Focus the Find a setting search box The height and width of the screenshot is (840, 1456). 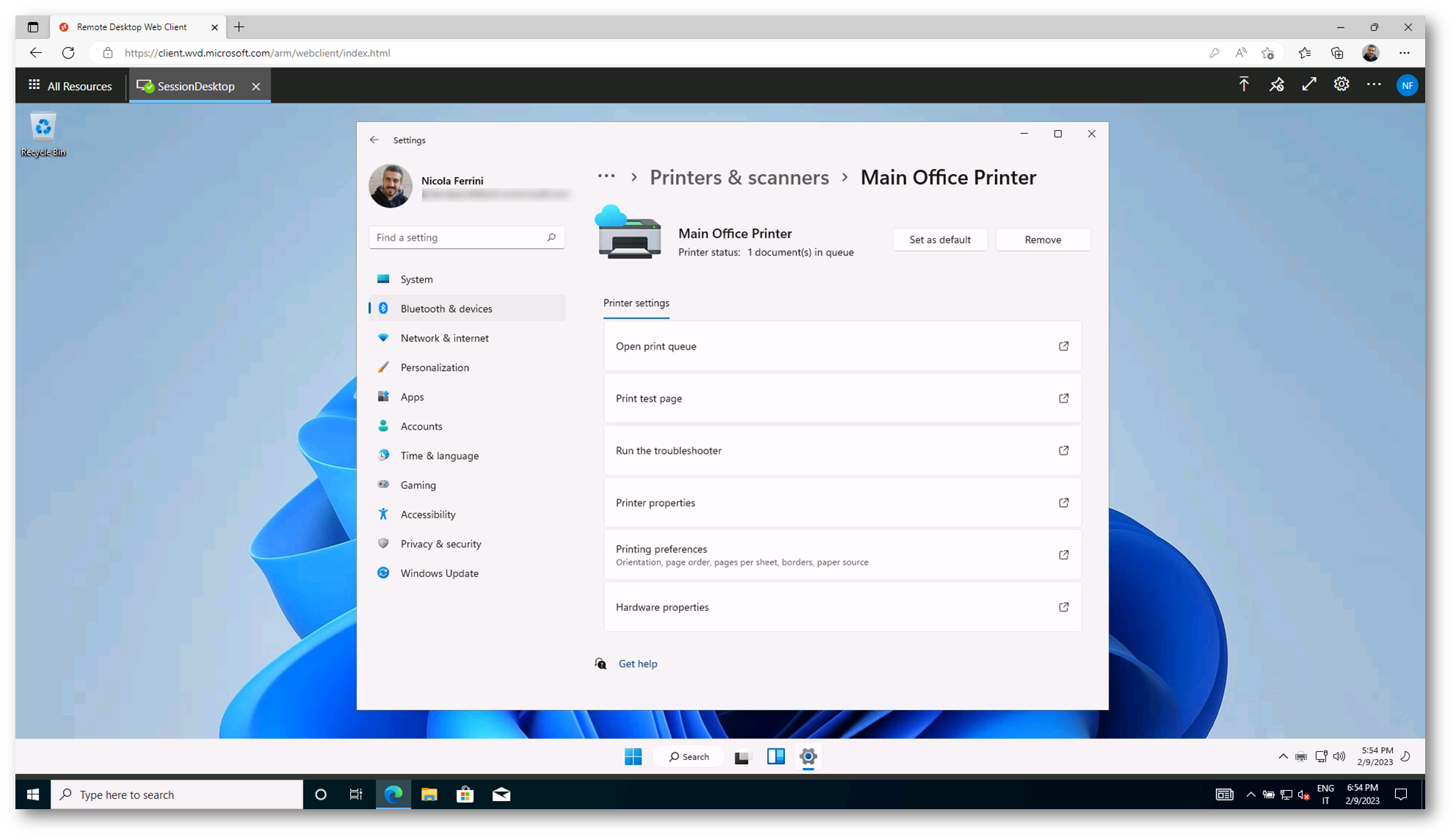[x=466, y=237]
